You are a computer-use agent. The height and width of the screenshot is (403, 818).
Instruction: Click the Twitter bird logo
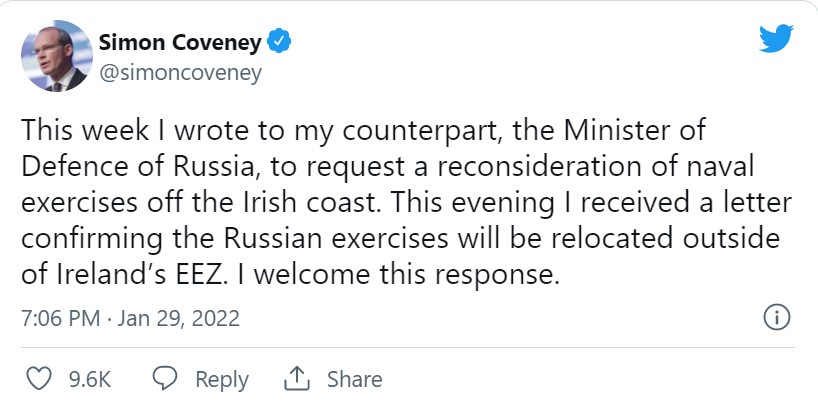776,38
